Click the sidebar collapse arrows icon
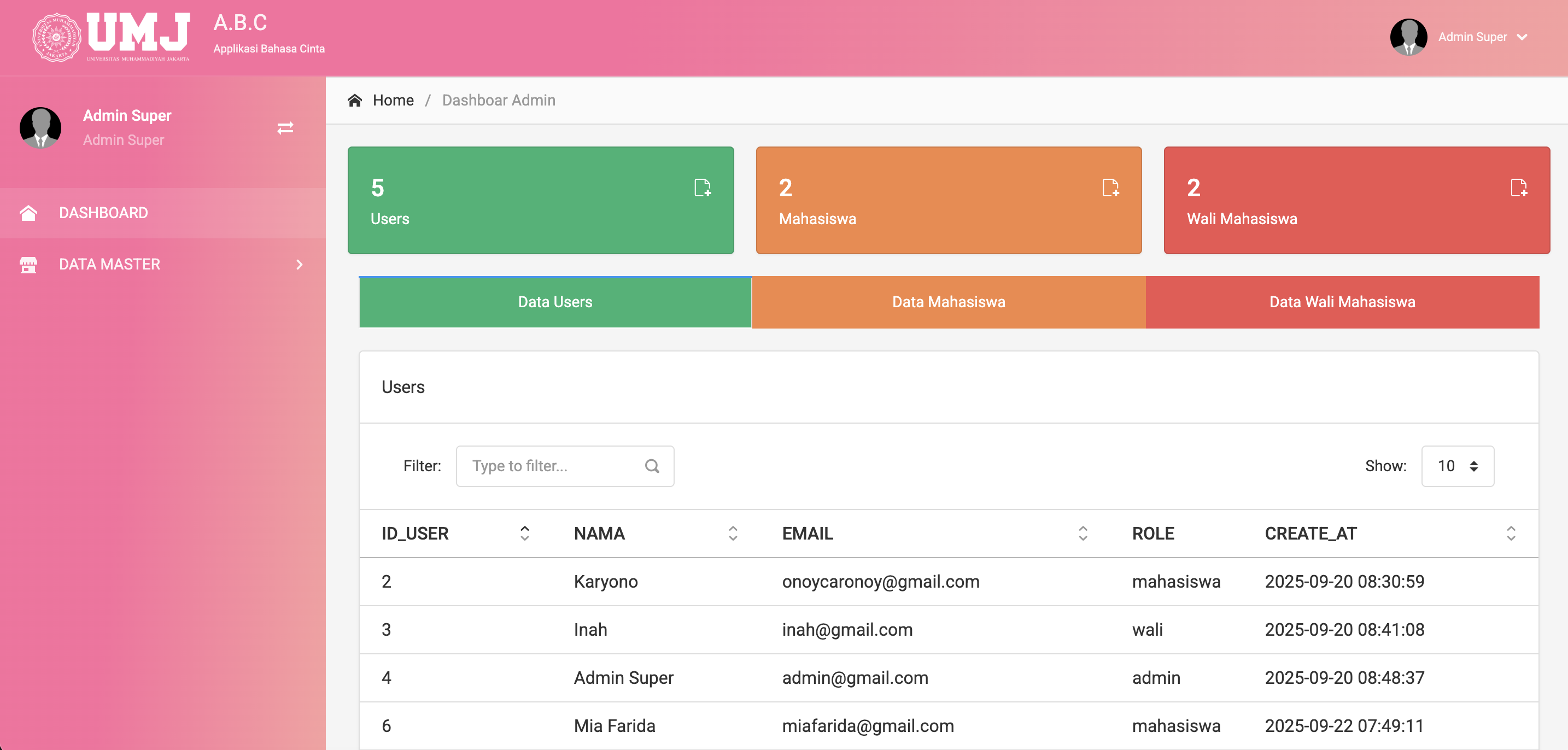This screenshot has height=750, width=1568. click(x=285, y=128)
